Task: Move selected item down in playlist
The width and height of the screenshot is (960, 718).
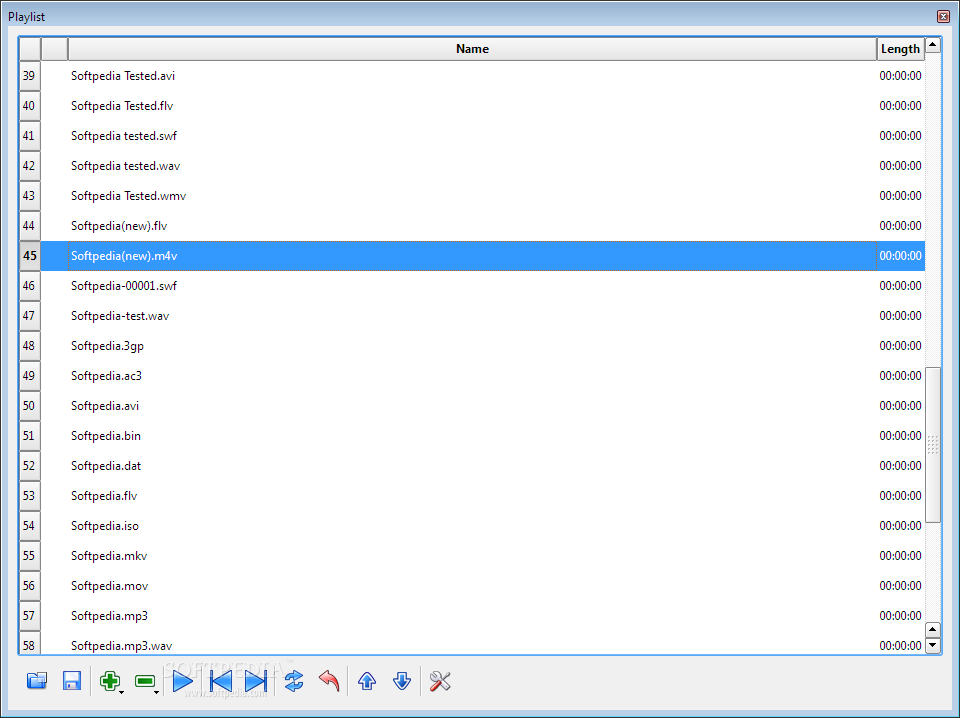Action: pos(402,681)
